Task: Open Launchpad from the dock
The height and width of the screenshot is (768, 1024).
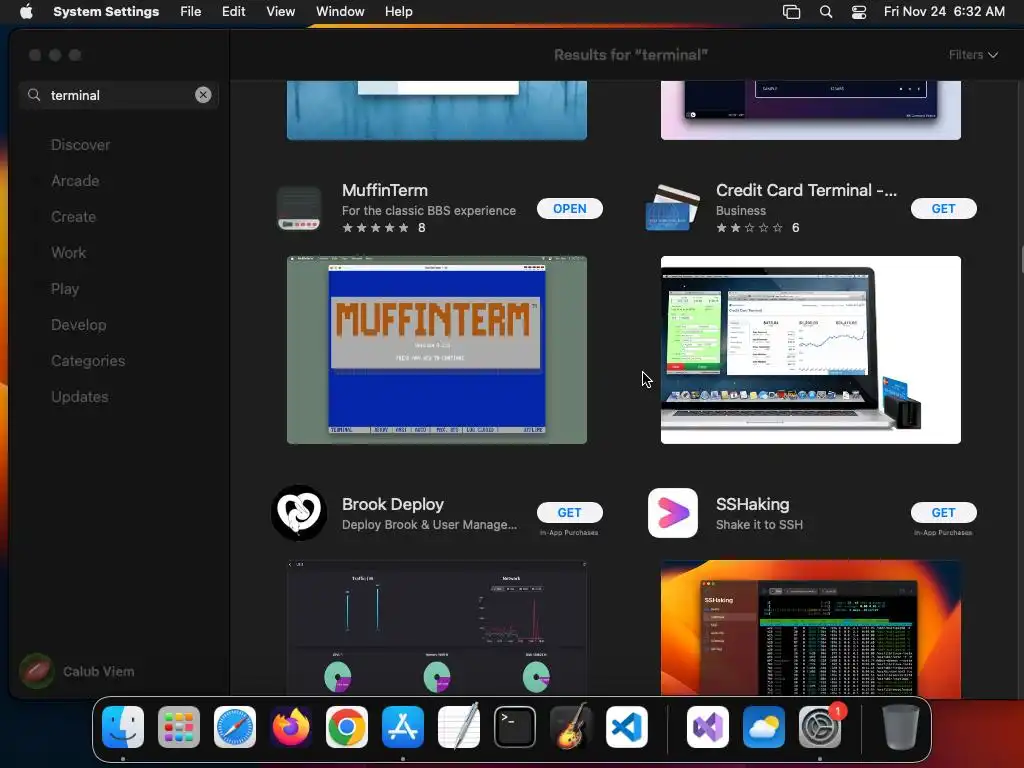Action: click(x=179, y=727)
